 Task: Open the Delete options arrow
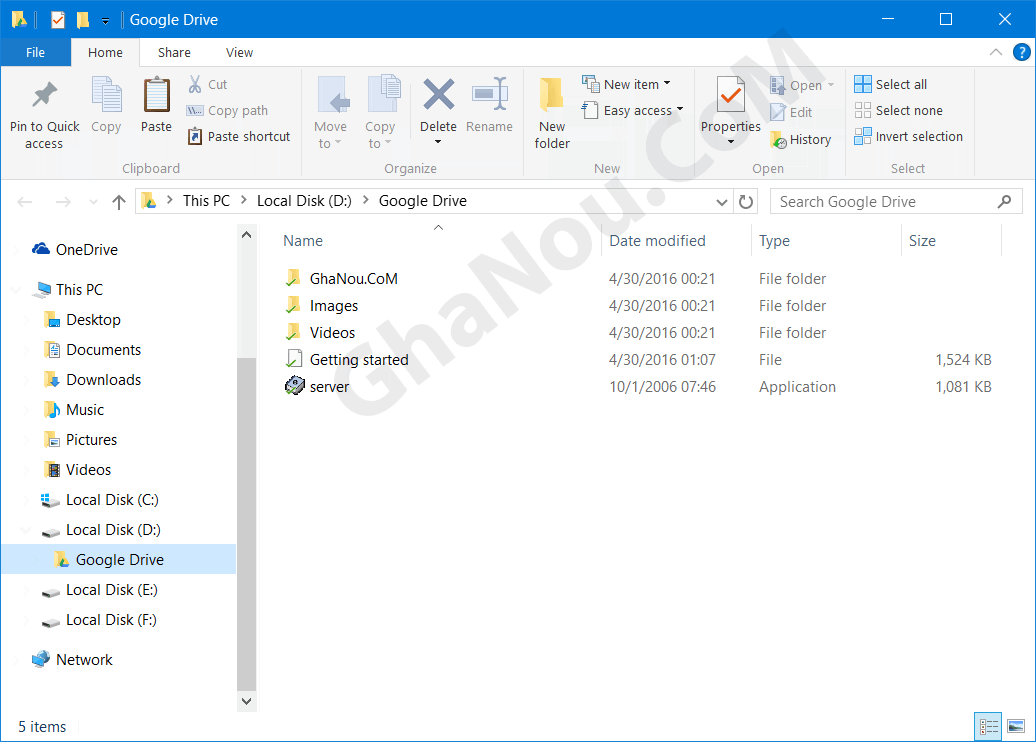(x=437, y=142)
